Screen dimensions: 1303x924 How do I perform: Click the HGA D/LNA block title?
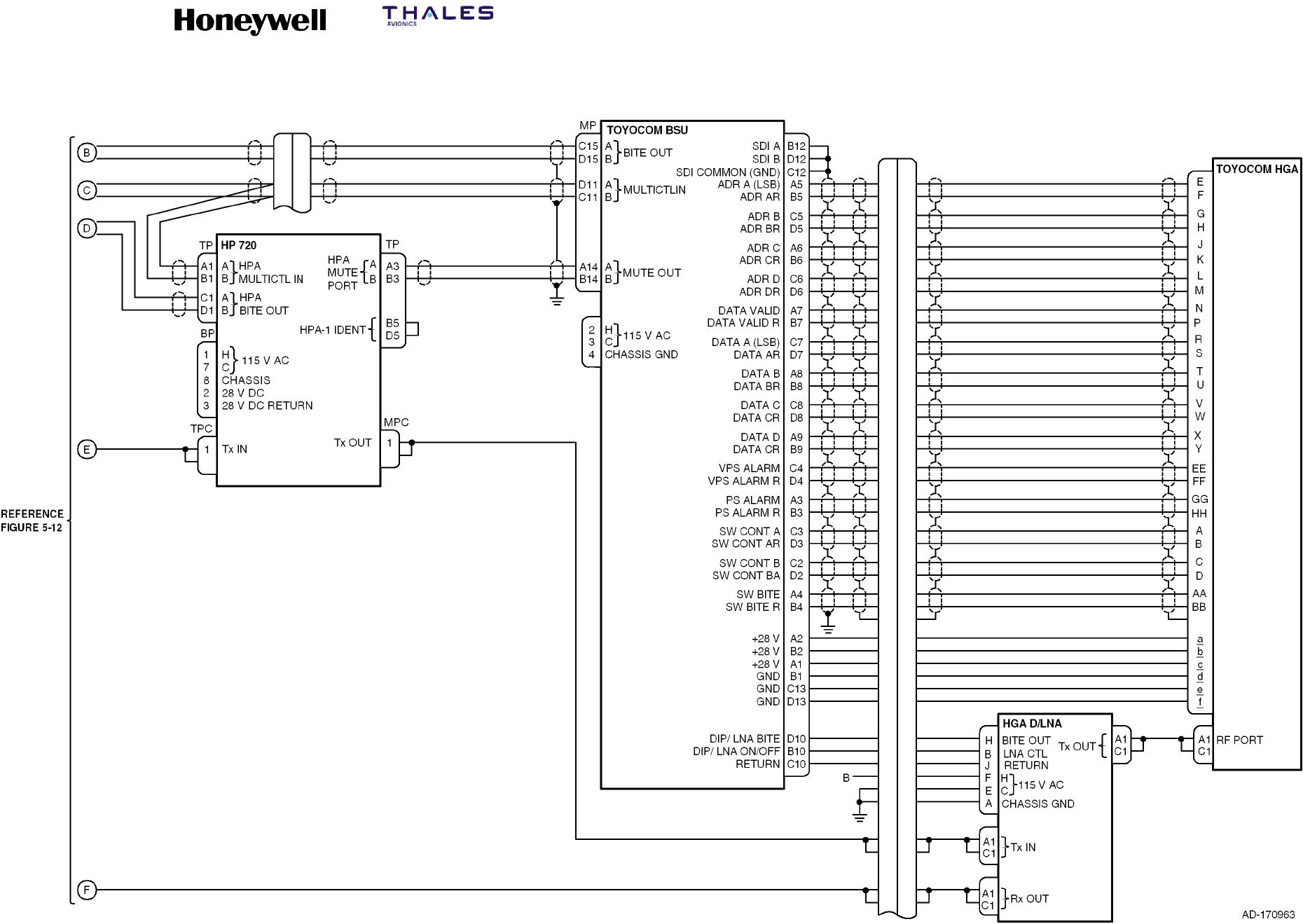coord(1032,724)
